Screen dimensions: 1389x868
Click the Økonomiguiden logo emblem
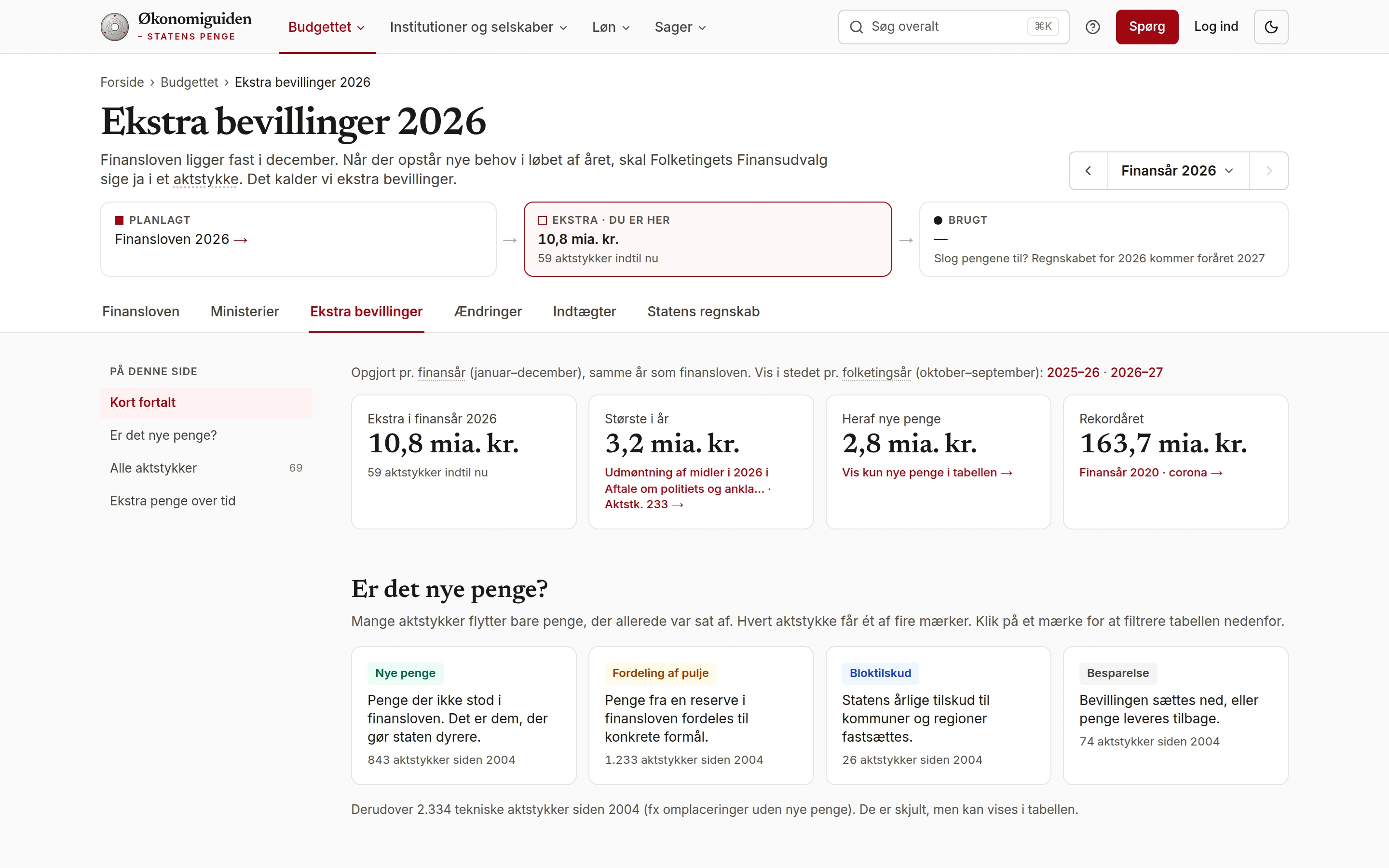pos(115,27)
